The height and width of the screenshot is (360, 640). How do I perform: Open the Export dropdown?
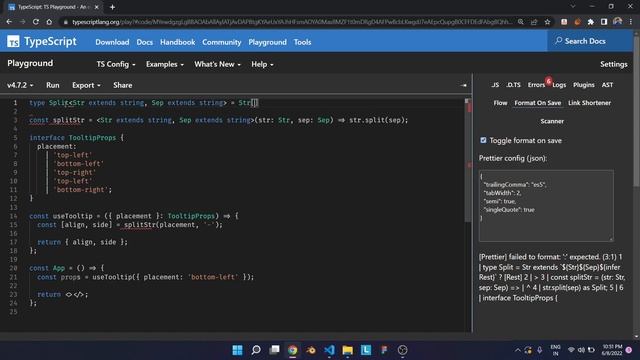[86, 85]
